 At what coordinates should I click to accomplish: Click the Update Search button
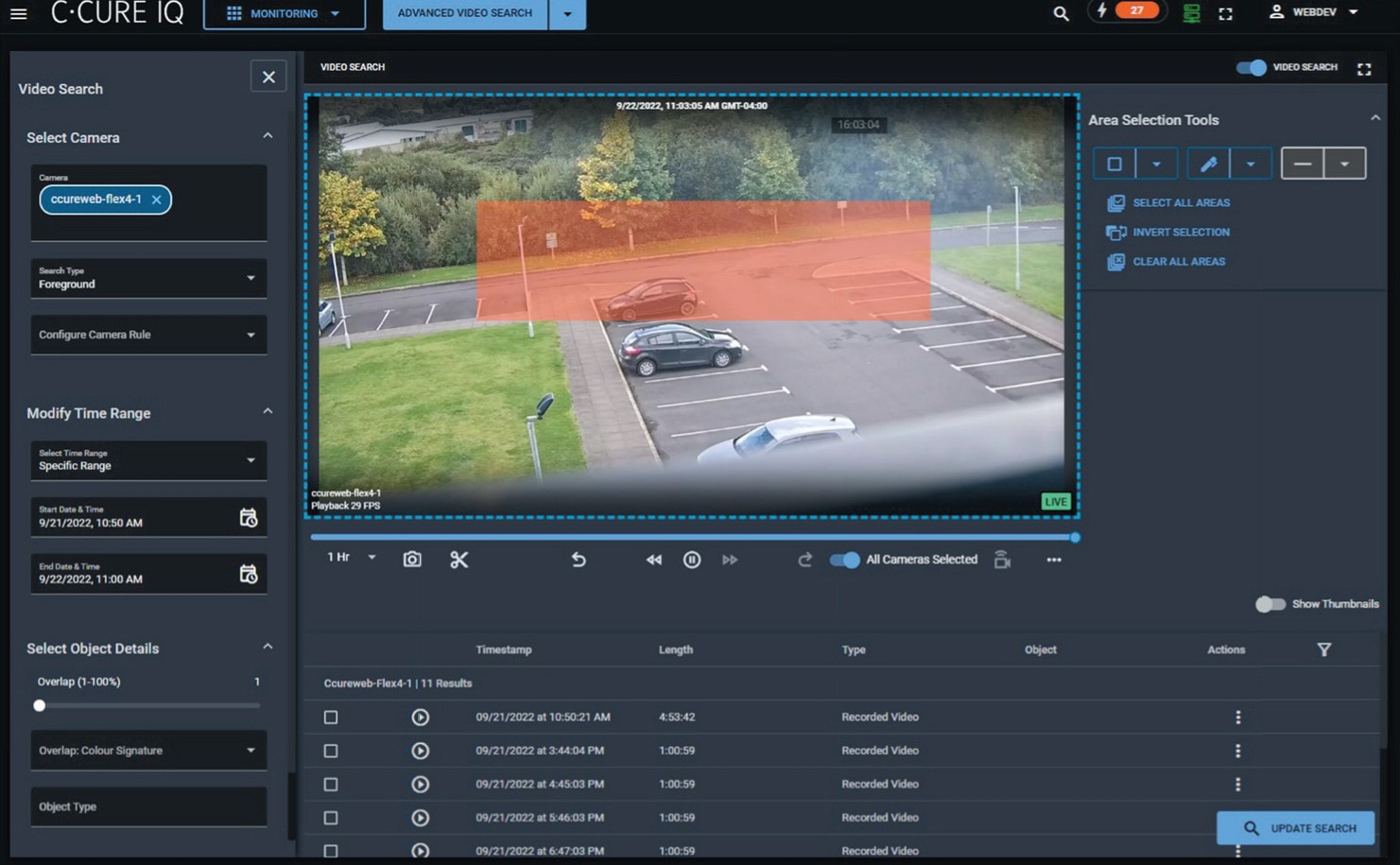click(x=1295, y=828)
